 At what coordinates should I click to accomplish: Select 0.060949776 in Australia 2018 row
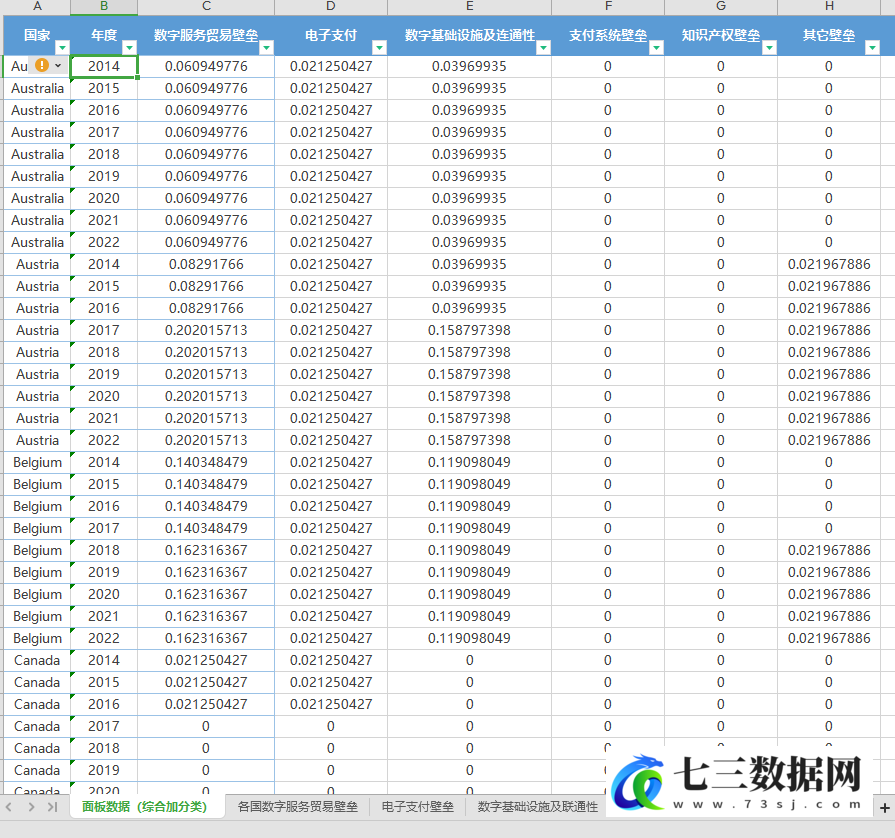pyautogui.click(x=206, y=154)
